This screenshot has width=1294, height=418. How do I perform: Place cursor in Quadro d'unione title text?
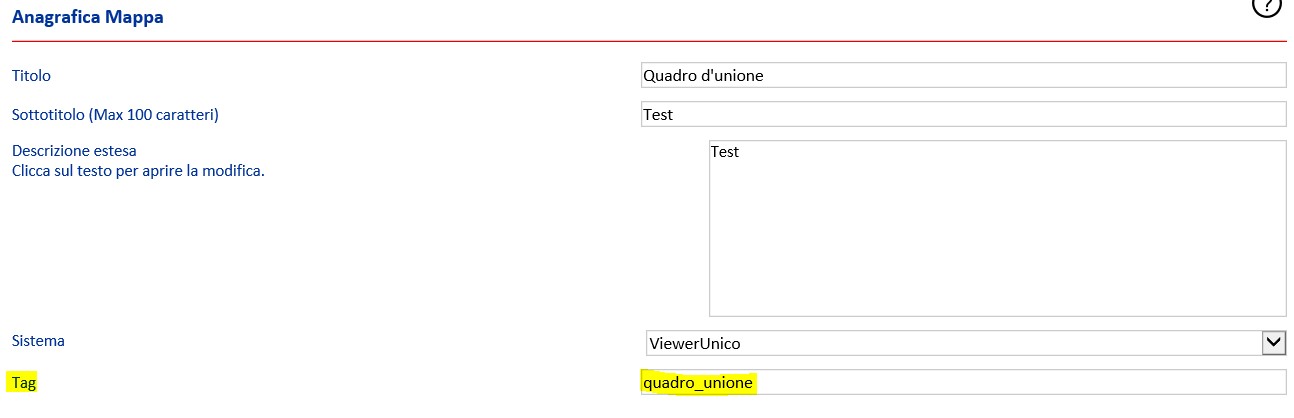click(x=704, y=75)
